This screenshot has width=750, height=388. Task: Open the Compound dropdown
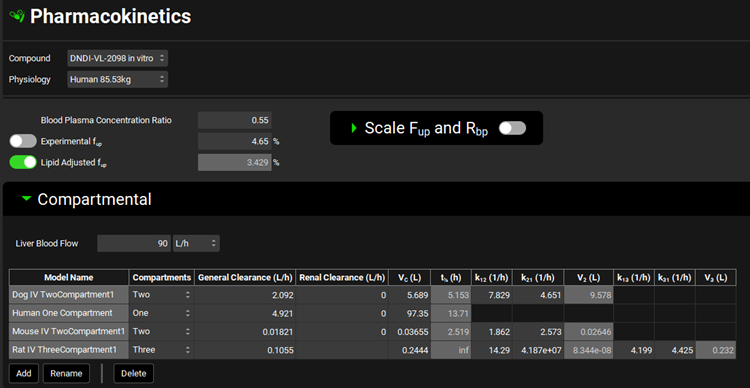click(118, 58)
